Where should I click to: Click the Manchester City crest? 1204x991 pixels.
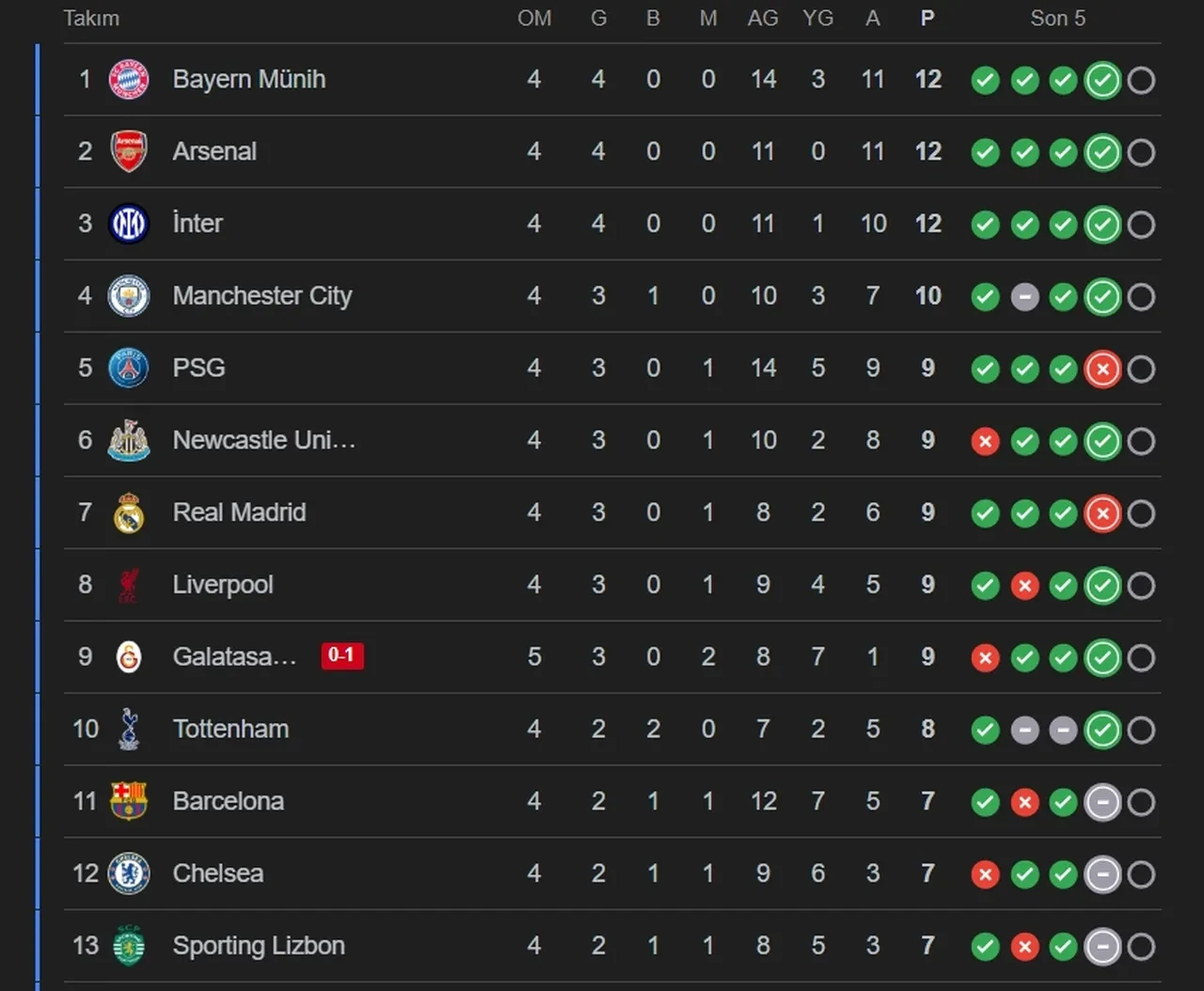129,296
